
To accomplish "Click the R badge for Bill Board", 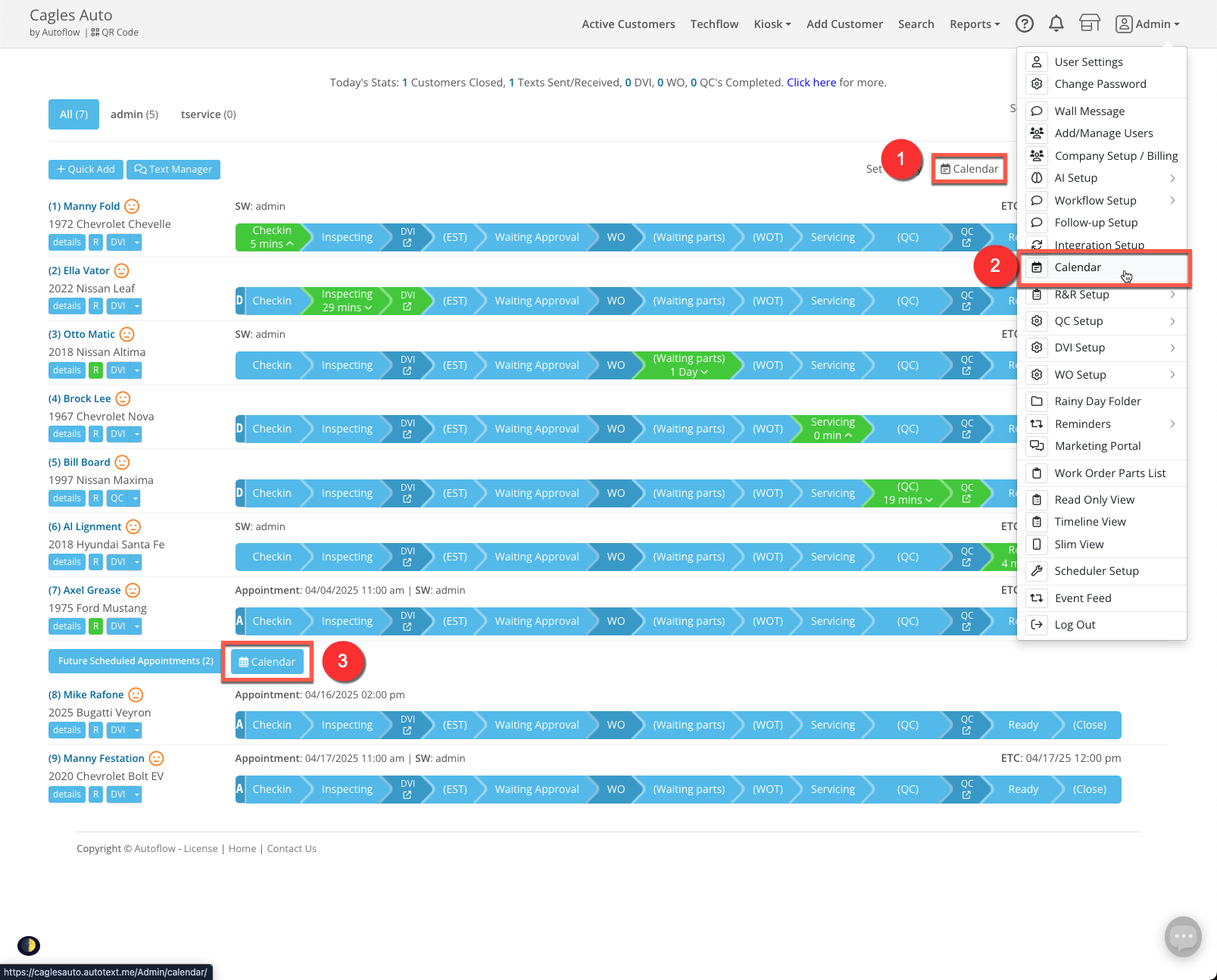I will click(95, 498).
